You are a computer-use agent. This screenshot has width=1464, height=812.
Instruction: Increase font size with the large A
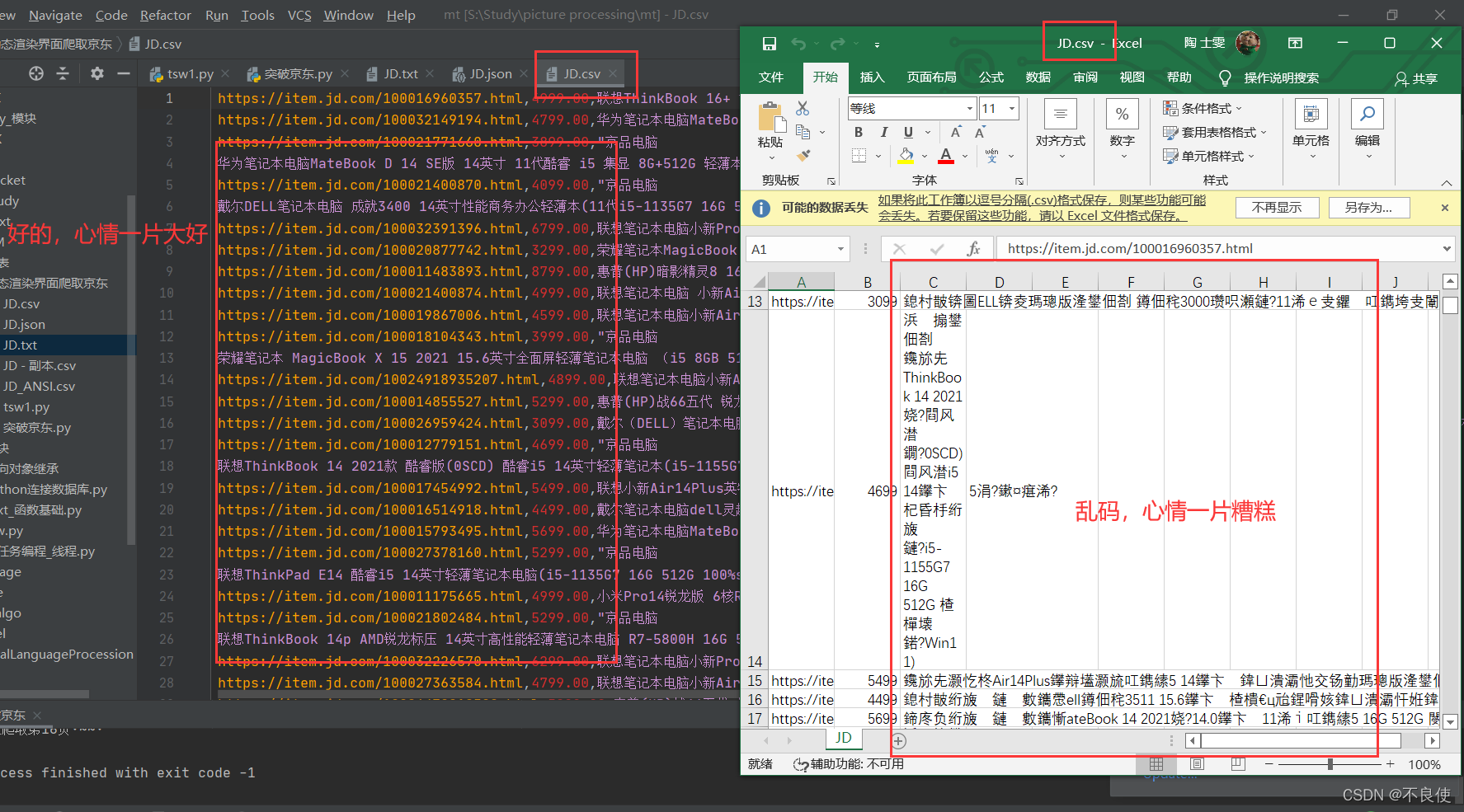coord(955,132)
